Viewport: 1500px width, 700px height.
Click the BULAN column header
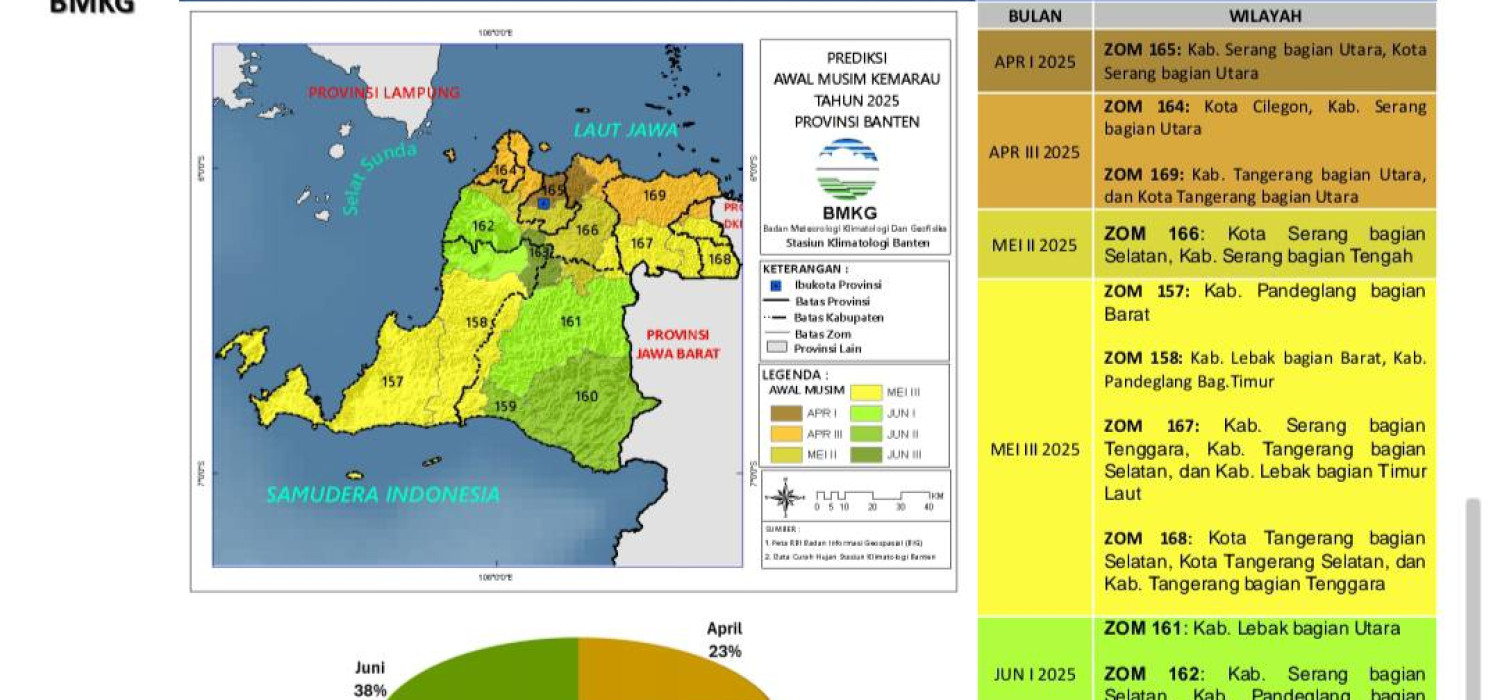(1035, 16)
